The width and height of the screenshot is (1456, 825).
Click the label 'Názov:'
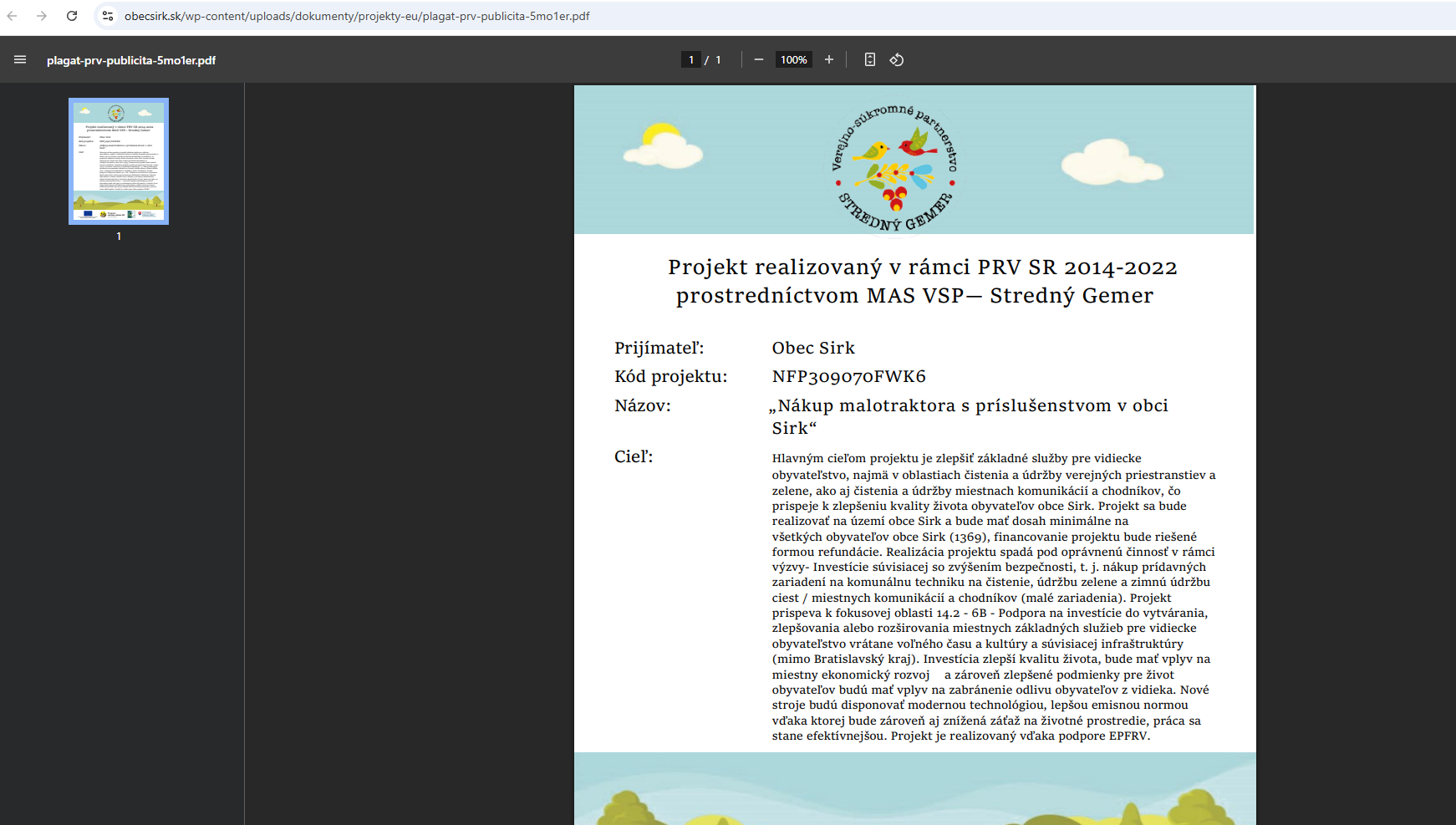click(643, 405)
